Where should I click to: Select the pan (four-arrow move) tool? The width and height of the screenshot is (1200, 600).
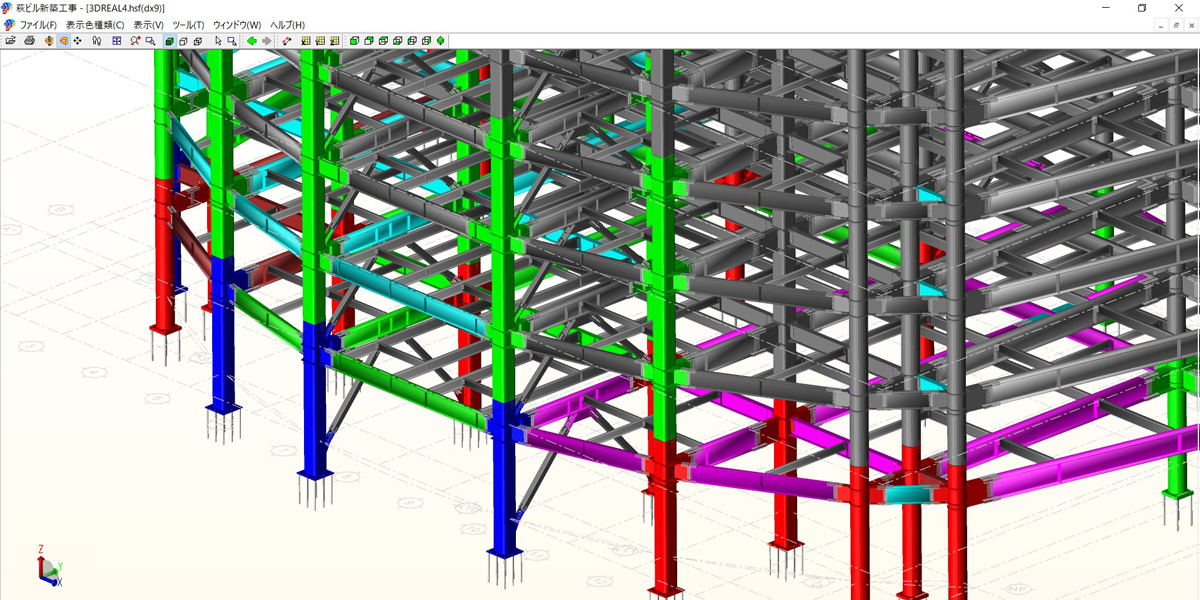pos(78,41)
